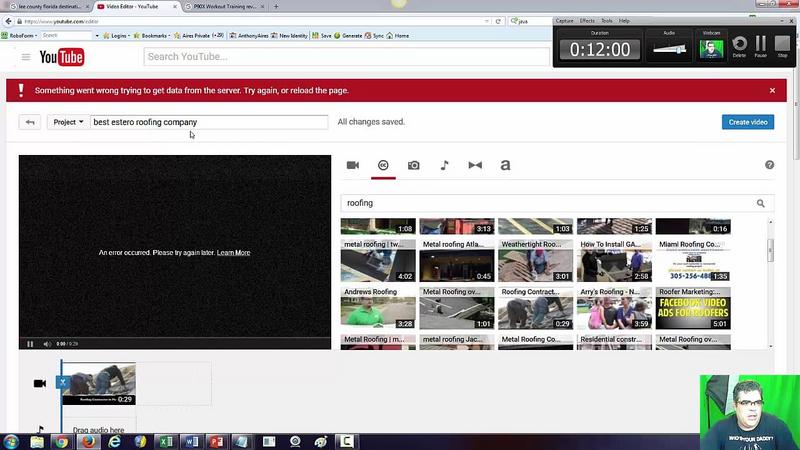Image resolution: width=800 pixels, height=450 pixels.
Task: Reload page via browser refresh icon
Action: pyautogui.click(x=498, y=21)
